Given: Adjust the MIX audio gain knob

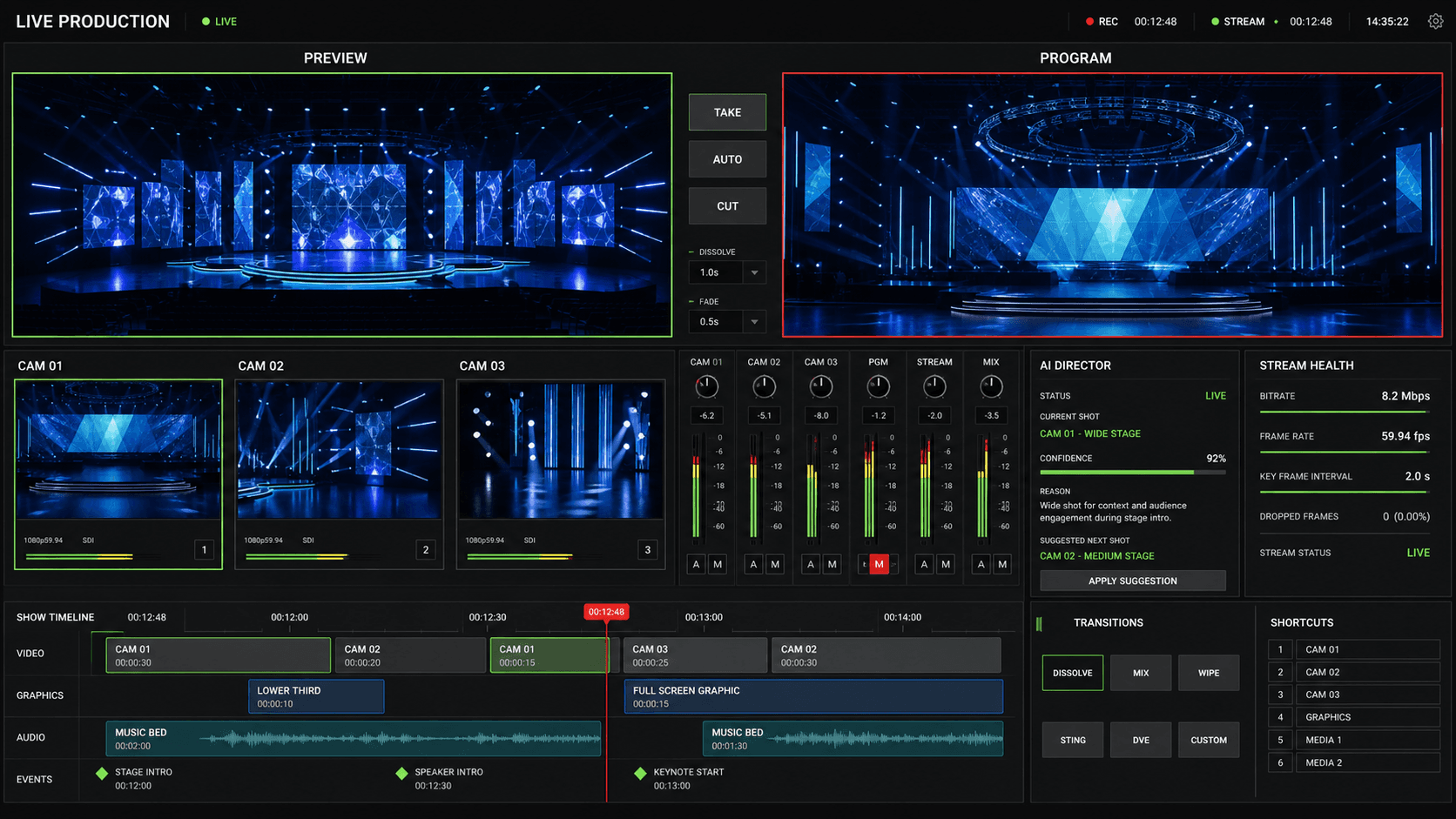Looking at the screenshot, I should (x=991, y=386).
